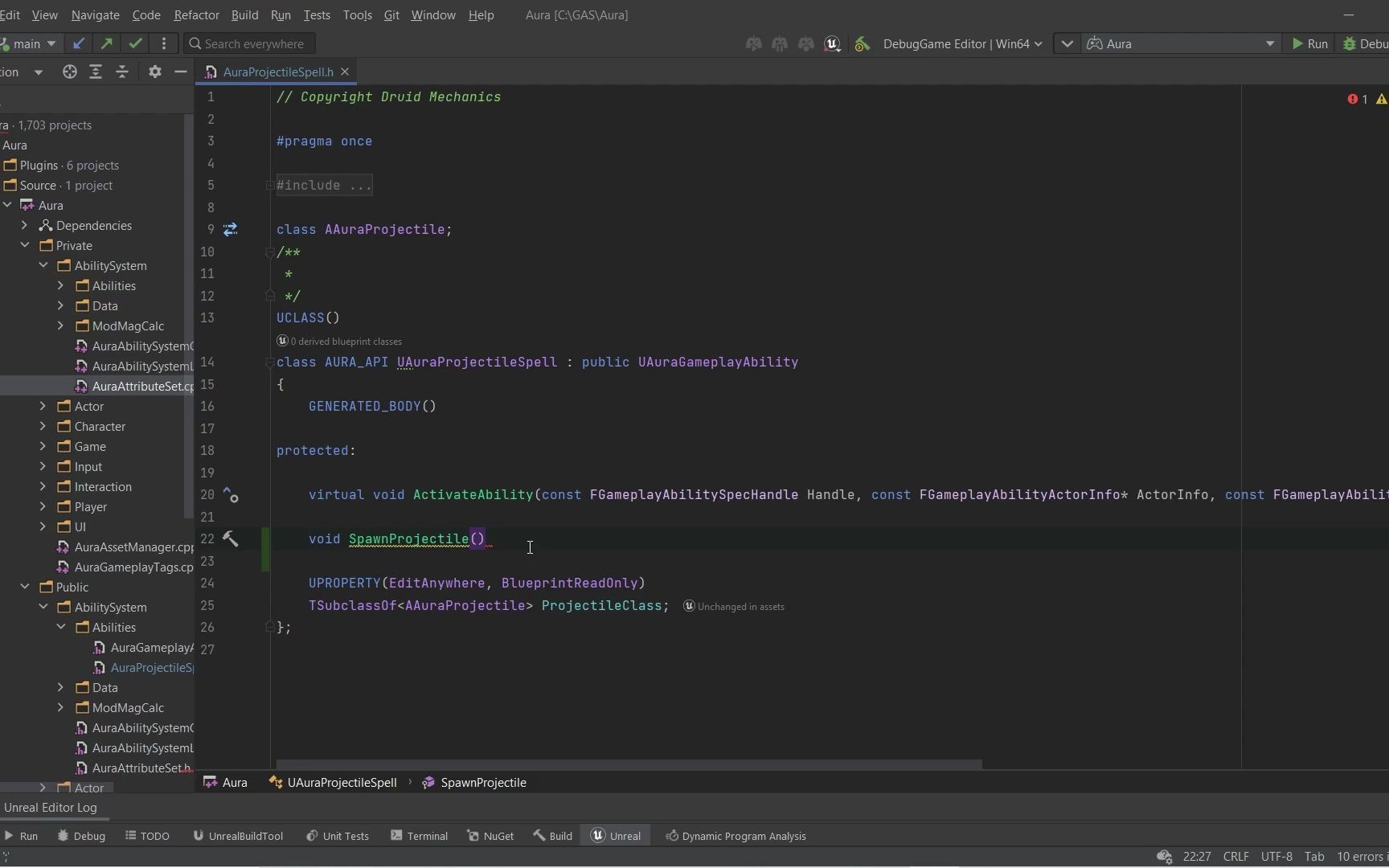The width and height of the screenshot is (1389, 868).
Task: Open the Aura run configuration dropdown
Action: point(1180,43)
